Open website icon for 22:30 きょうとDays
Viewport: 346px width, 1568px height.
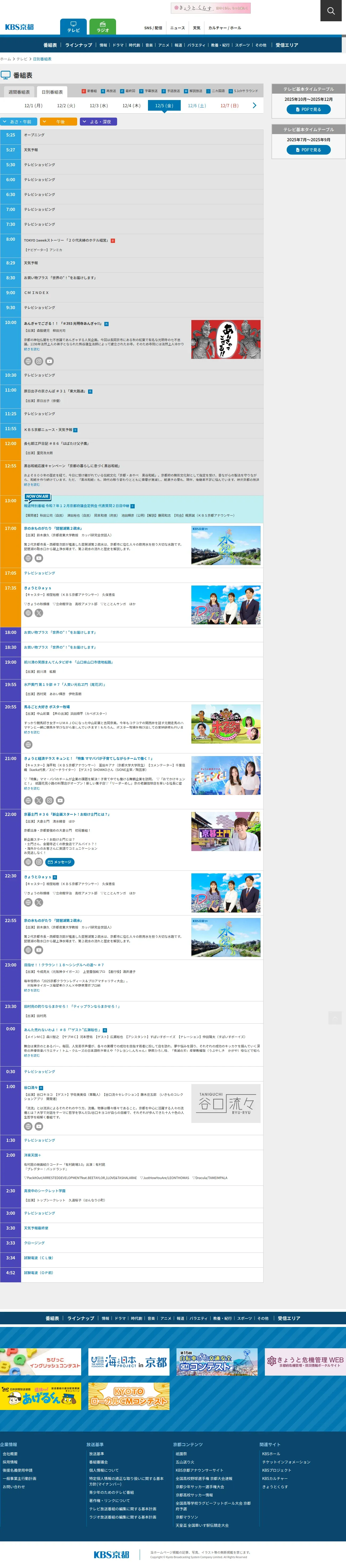28,903
